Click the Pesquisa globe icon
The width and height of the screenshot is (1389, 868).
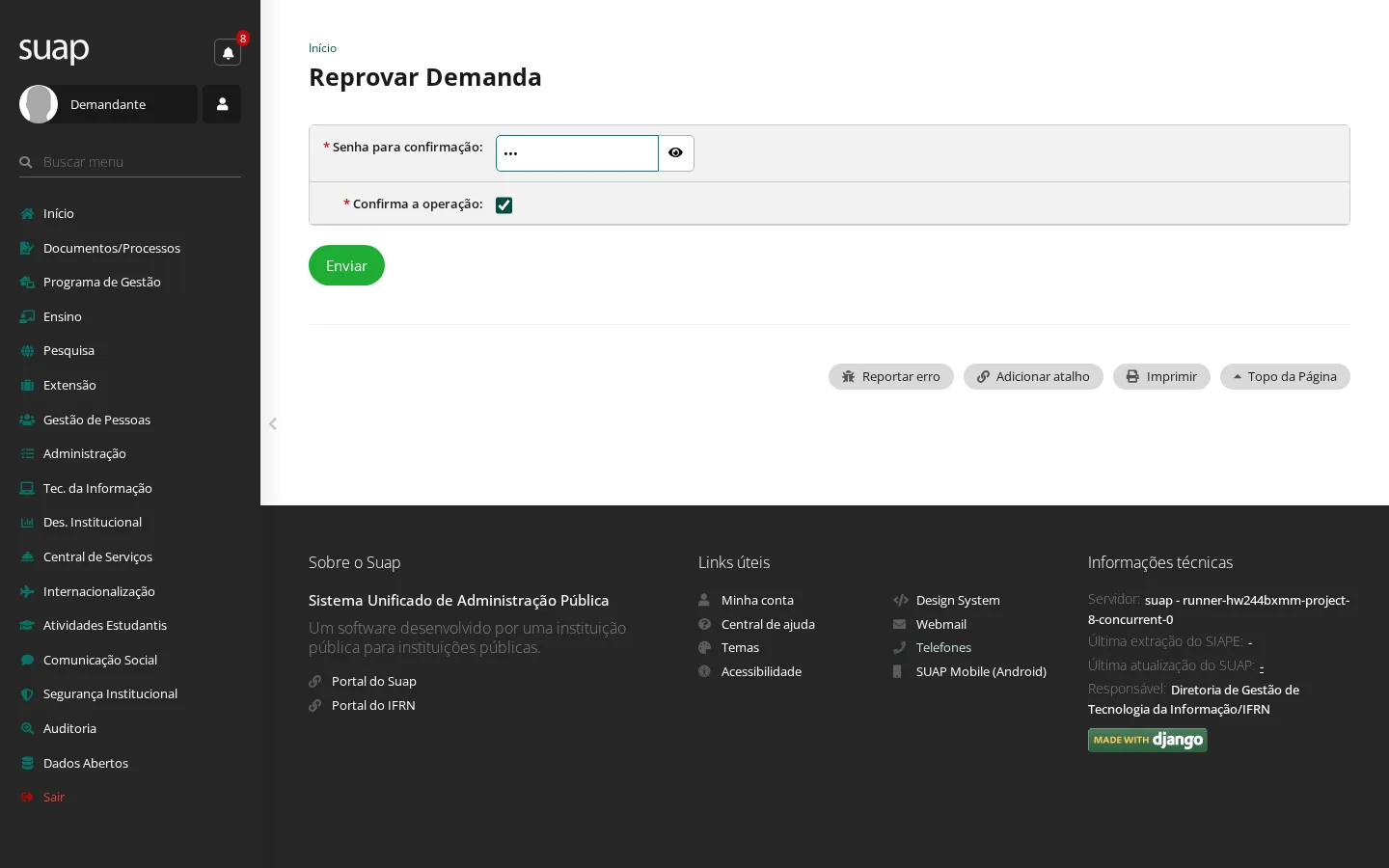(27, 351)
